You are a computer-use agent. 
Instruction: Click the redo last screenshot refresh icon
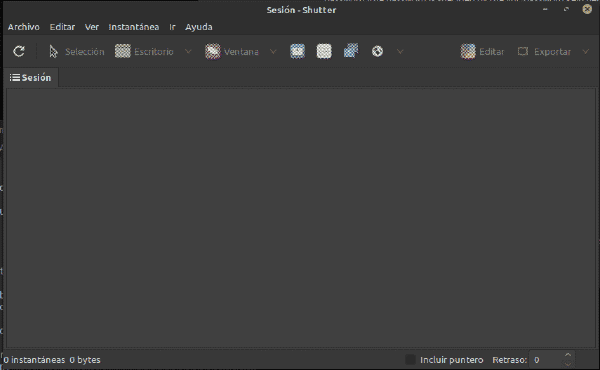click(19, 51)
